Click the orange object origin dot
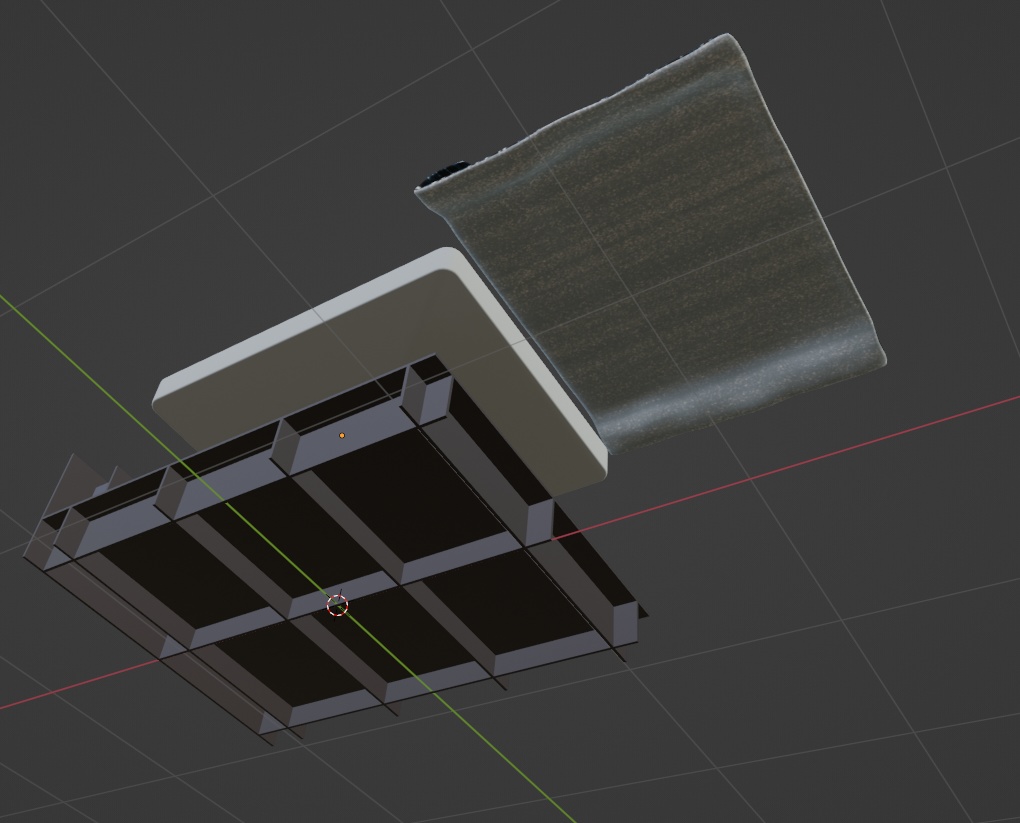1020x823 pixels. click(x=342, y=435)
